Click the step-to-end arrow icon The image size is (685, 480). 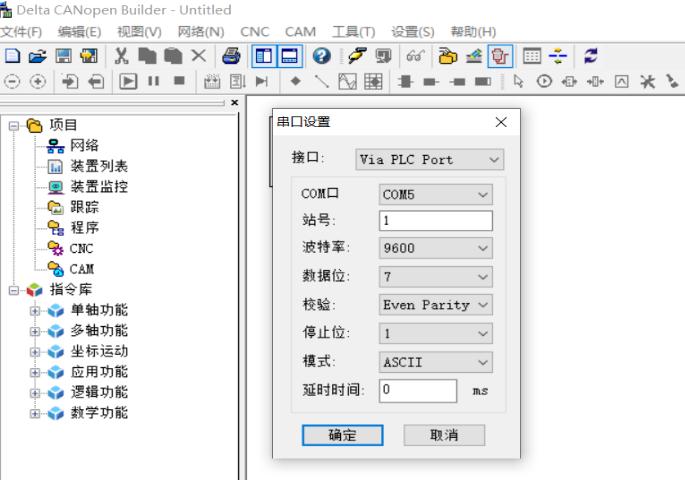(262, 81)
